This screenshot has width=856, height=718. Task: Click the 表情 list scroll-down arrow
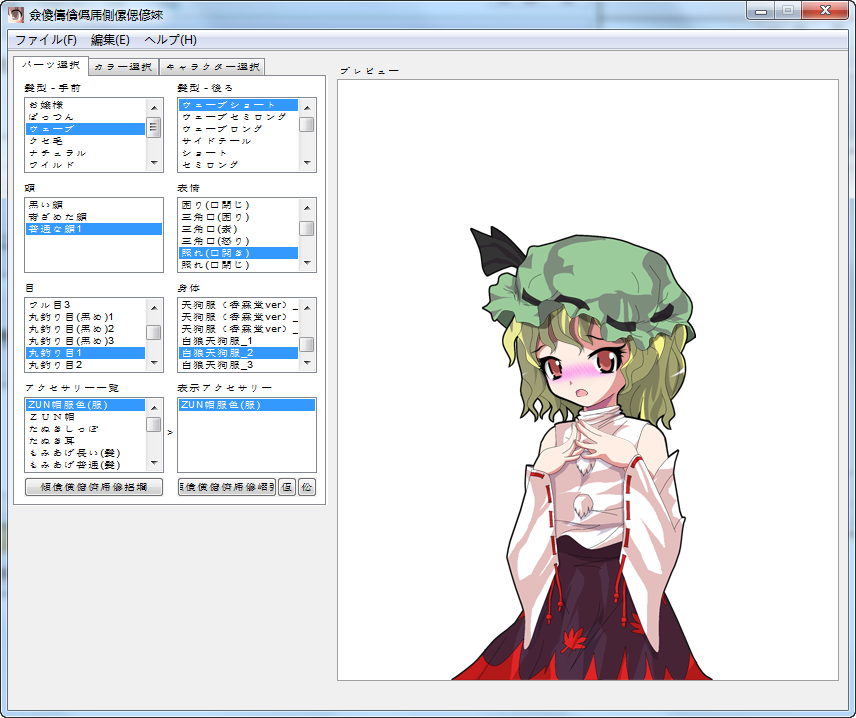(307, 263)
